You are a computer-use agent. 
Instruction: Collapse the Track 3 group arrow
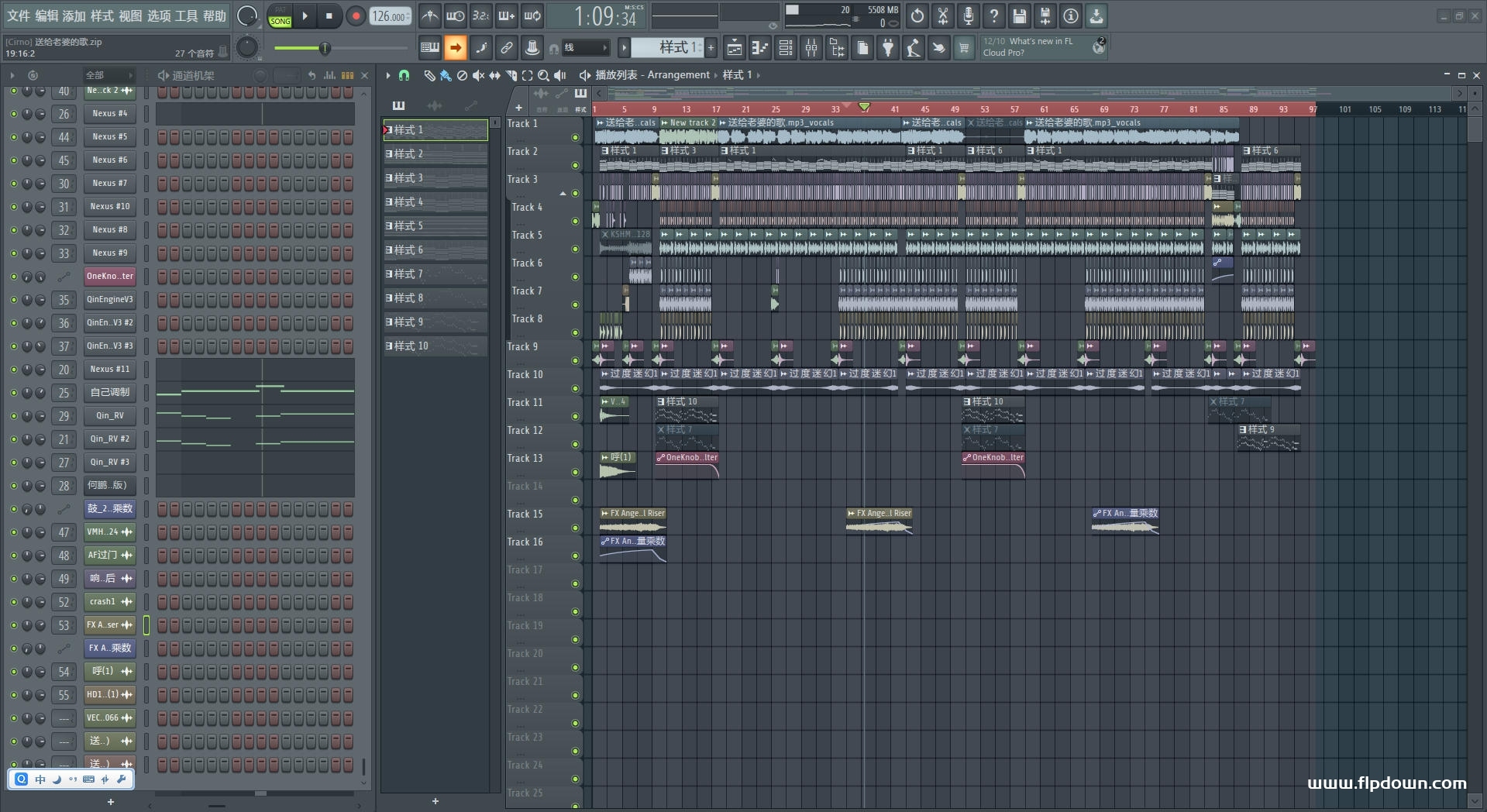click(563, 193)
